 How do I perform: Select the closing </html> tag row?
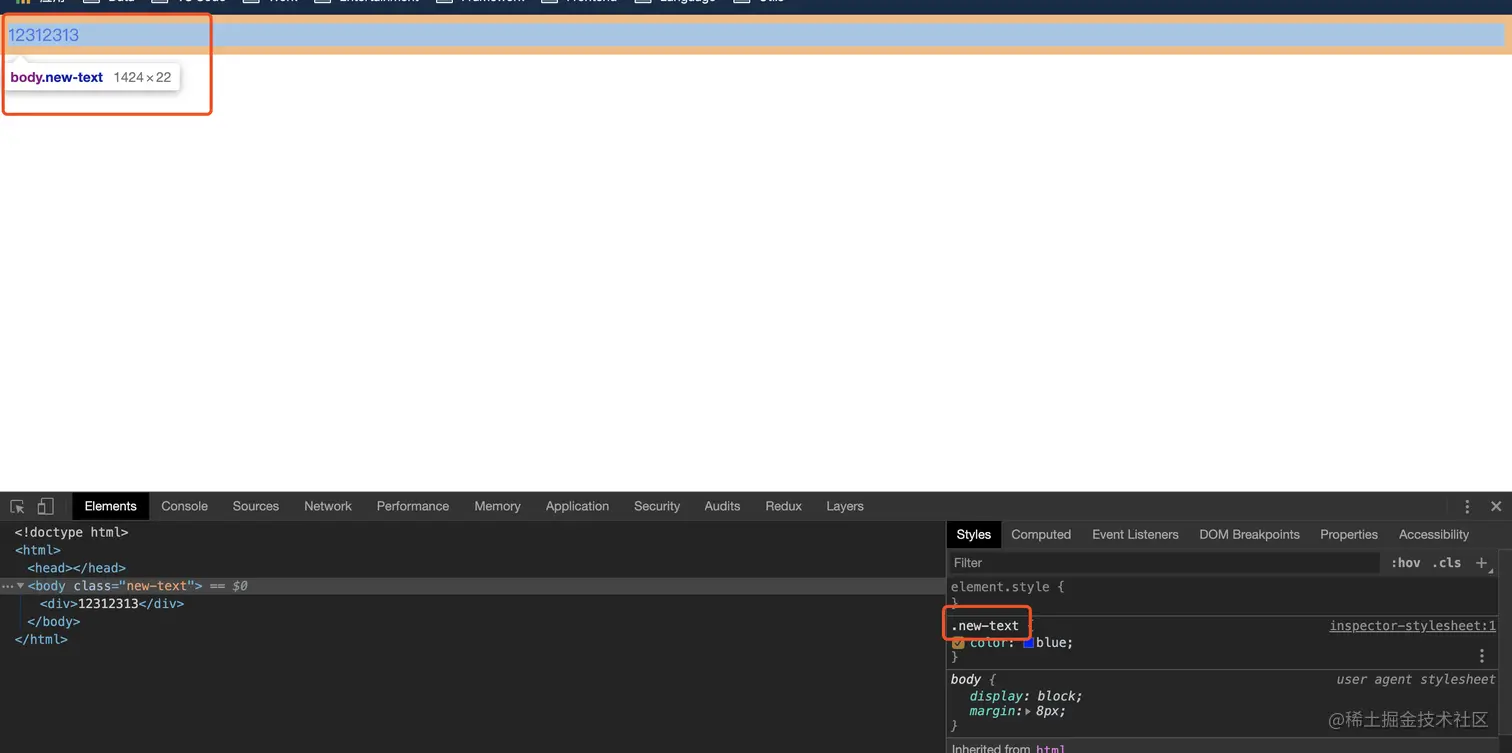tap(41, 640)
